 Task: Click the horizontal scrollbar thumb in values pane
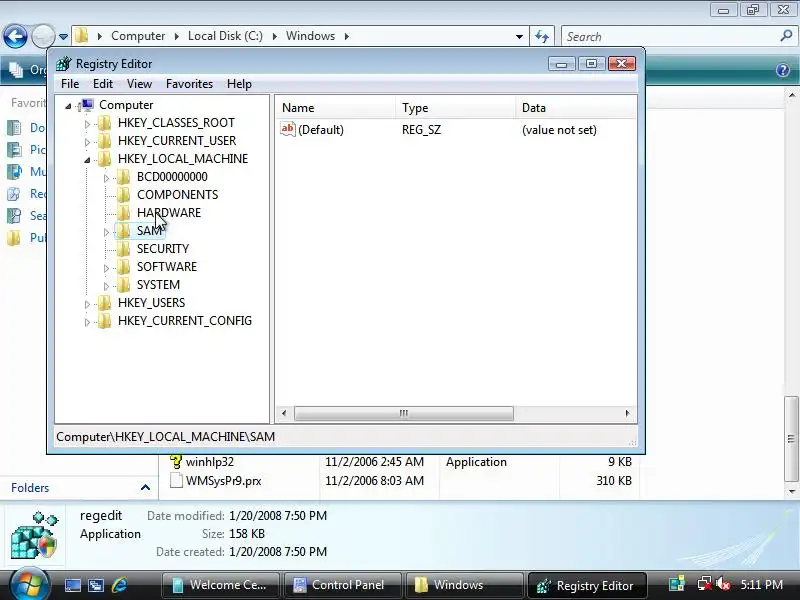(x=404, y=413)
